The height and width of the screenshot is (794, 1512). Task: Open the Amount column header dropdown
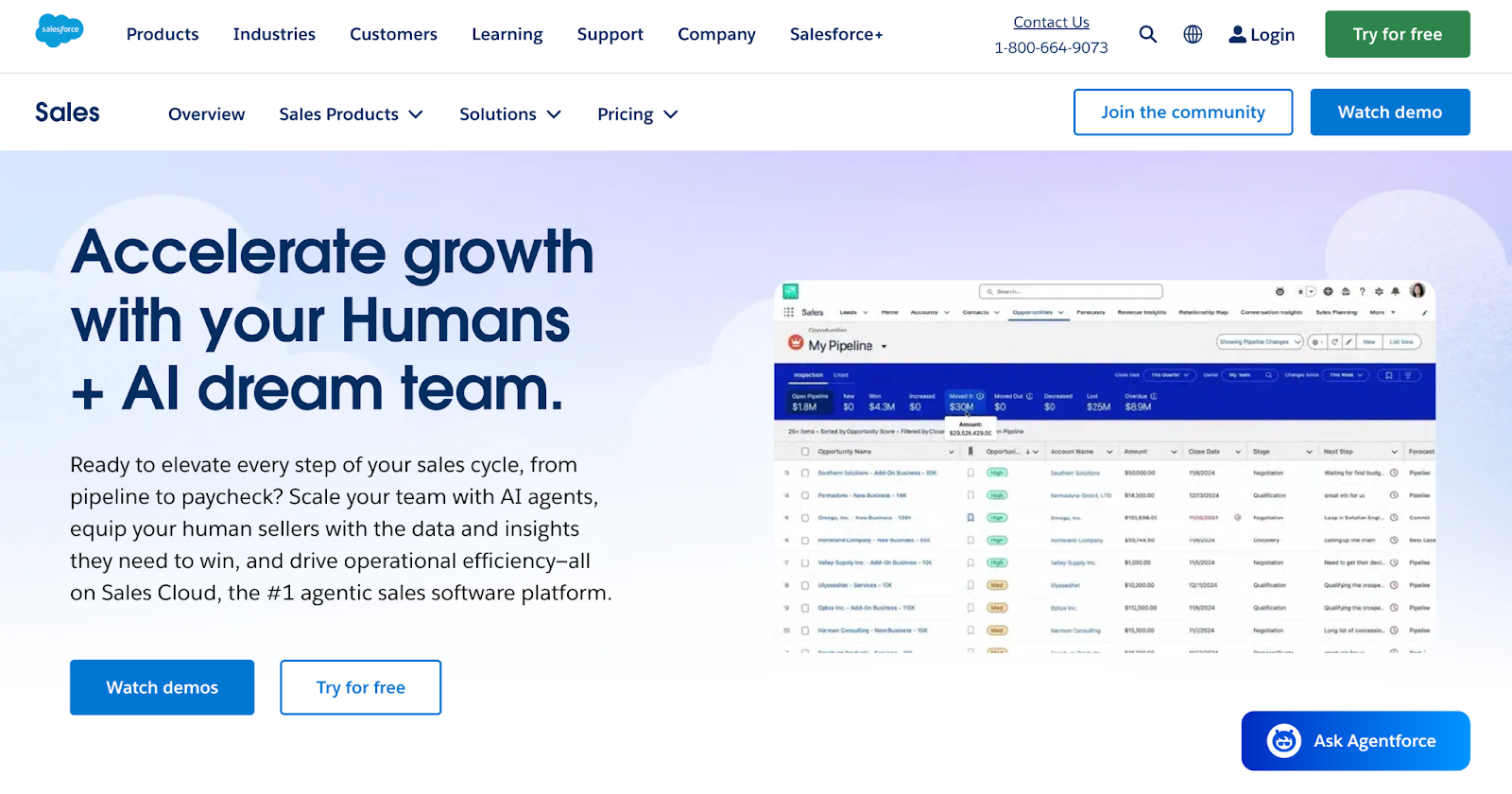pos(1174,452)
